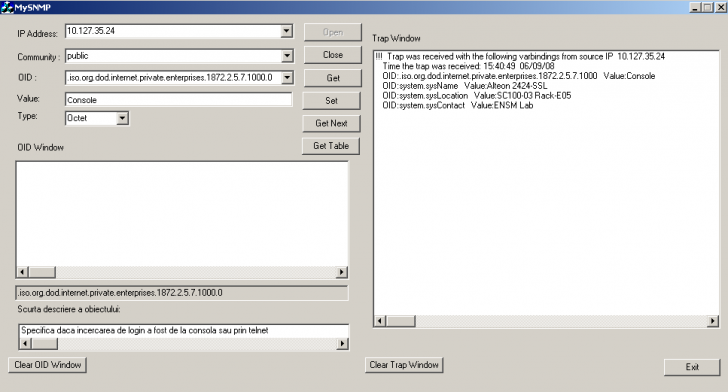Click Trap Window left scroll arrow
728x392 pixels.
pos(380,321)
